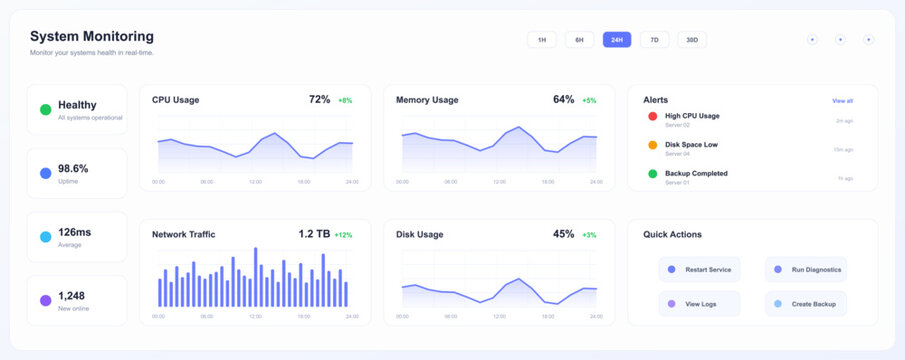Click red dot beside High CPU Usage alert

pos(653,117)
